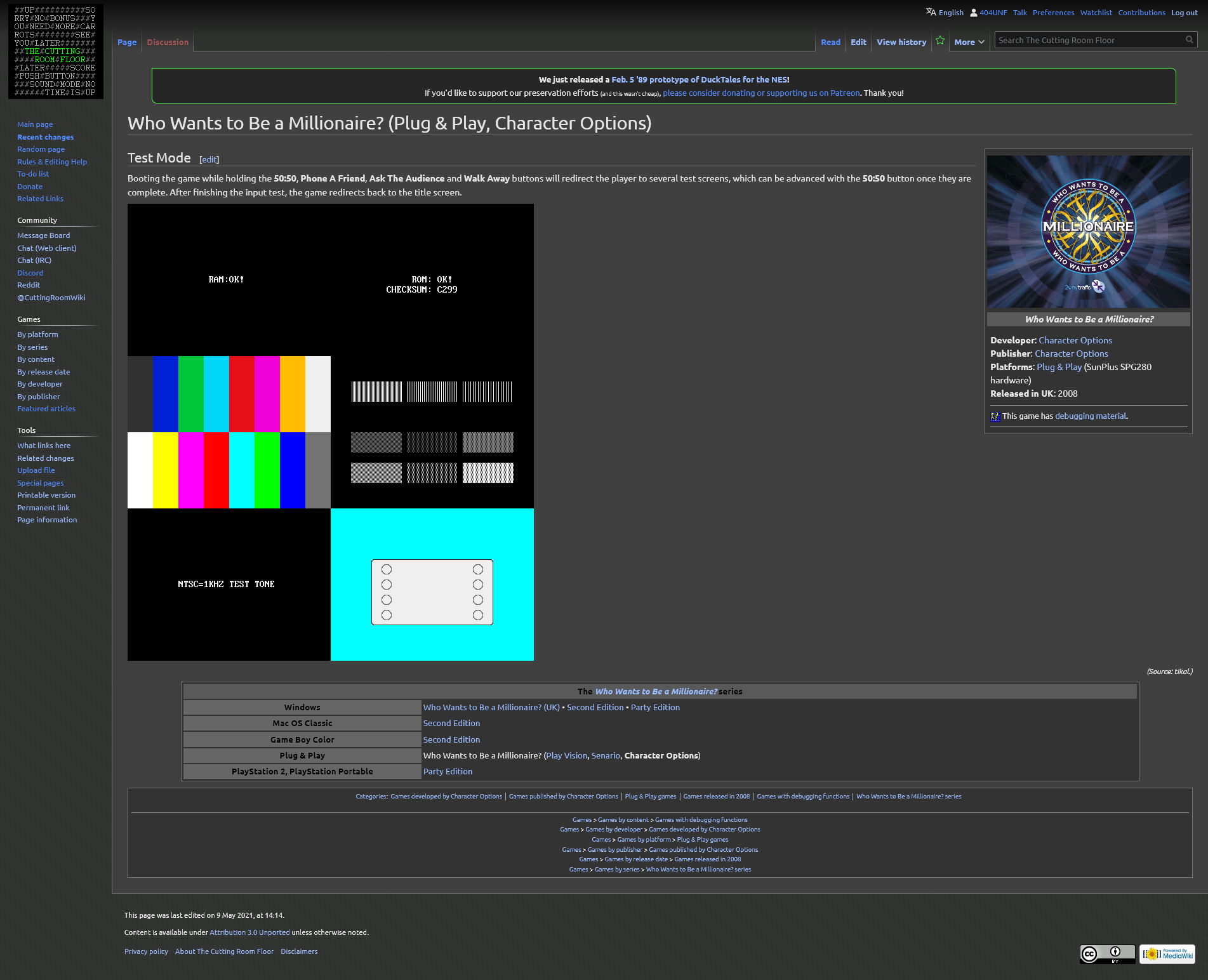The image size is (1208, 980).
Task: Open Recent changes in sidebar
Action: [x=45, y=137]
